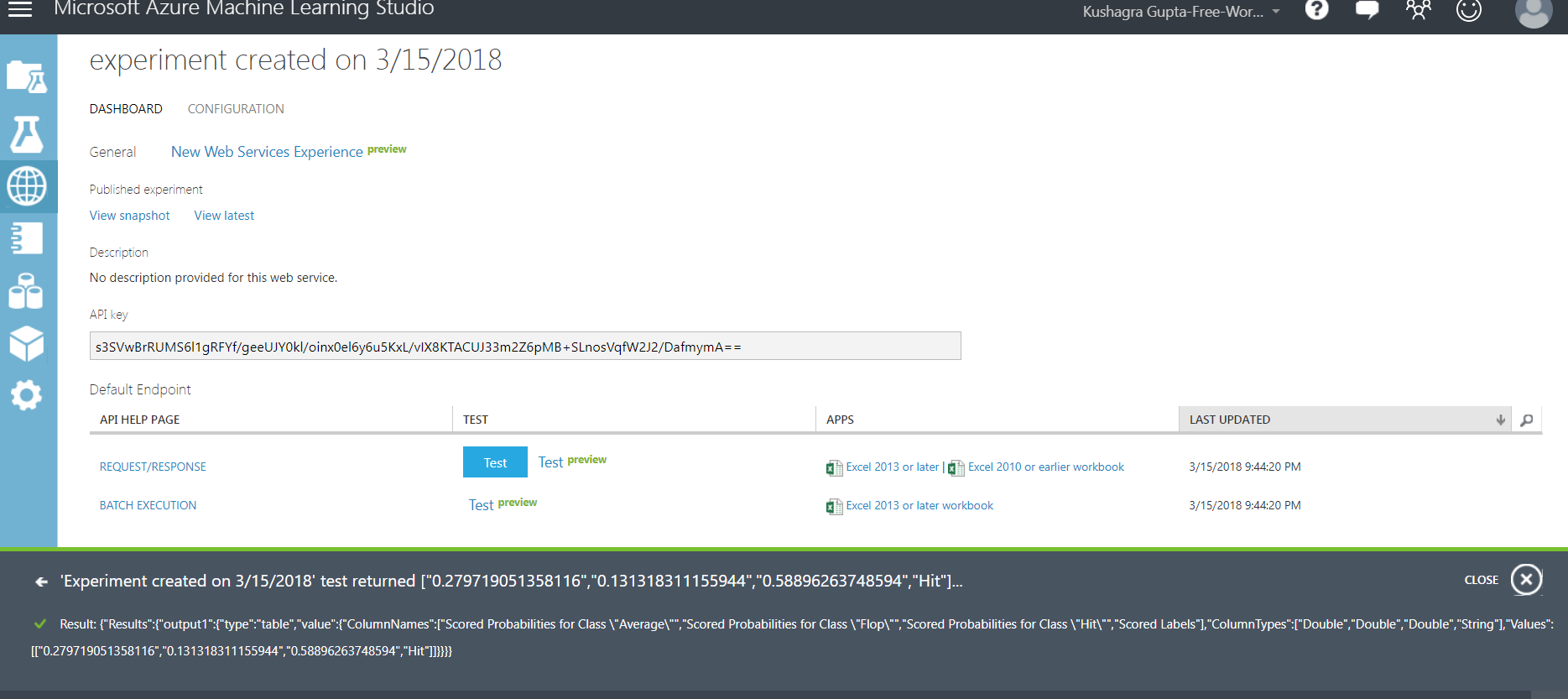Click the back arrow in result notification

point(41,582)
